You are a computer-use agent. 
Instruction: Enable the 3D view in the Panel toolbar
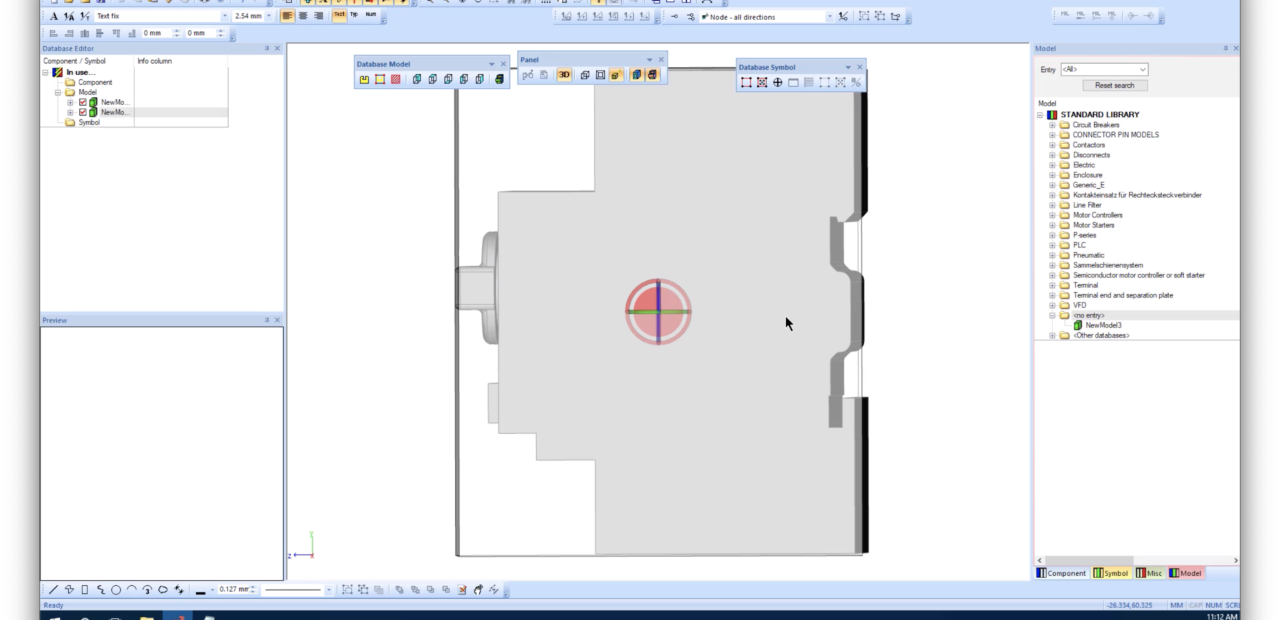point(564,76)
